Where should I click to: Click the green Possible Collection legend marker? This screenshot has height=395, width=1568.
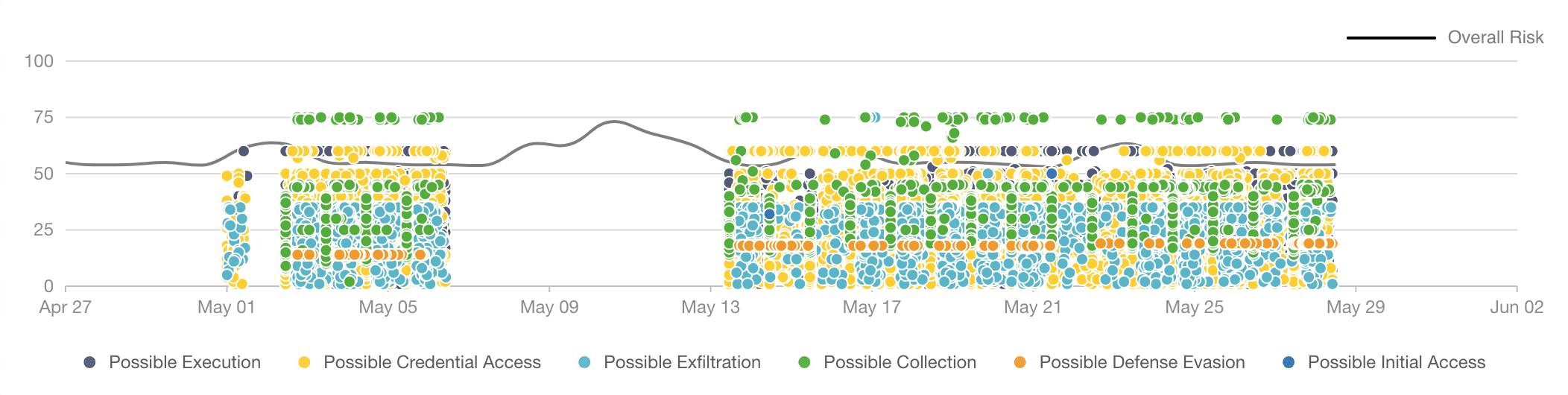[804, 362]
